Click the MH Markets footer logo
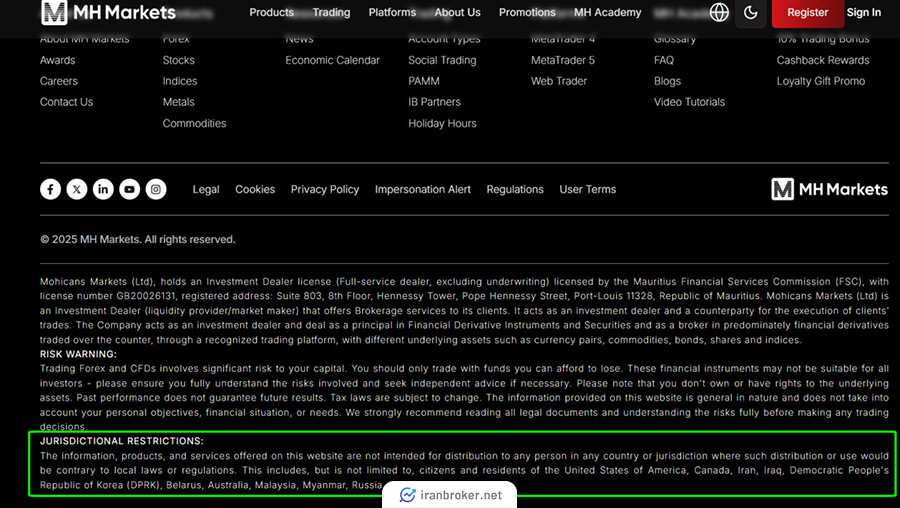The width and height of the screenshot is (900, 508). [829, 189]
